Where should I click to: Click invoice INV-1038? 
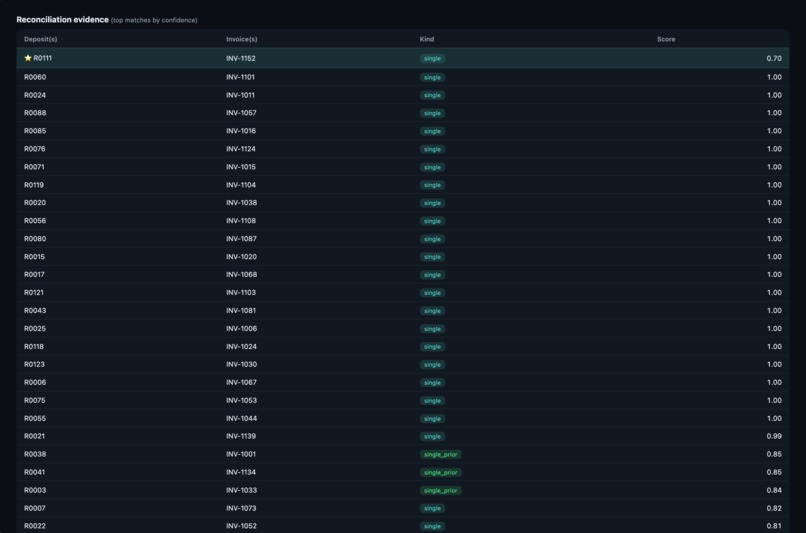point(241,203)
